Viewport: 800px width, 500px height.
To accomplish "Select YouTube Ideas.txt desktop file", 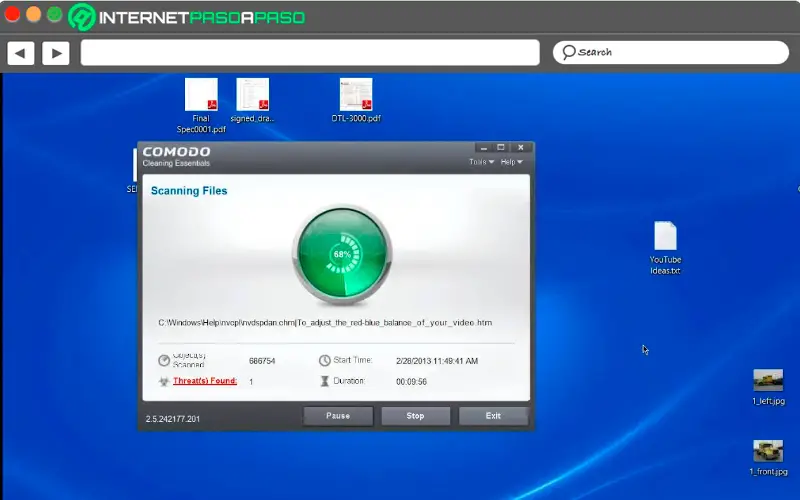I will (665, 248).
